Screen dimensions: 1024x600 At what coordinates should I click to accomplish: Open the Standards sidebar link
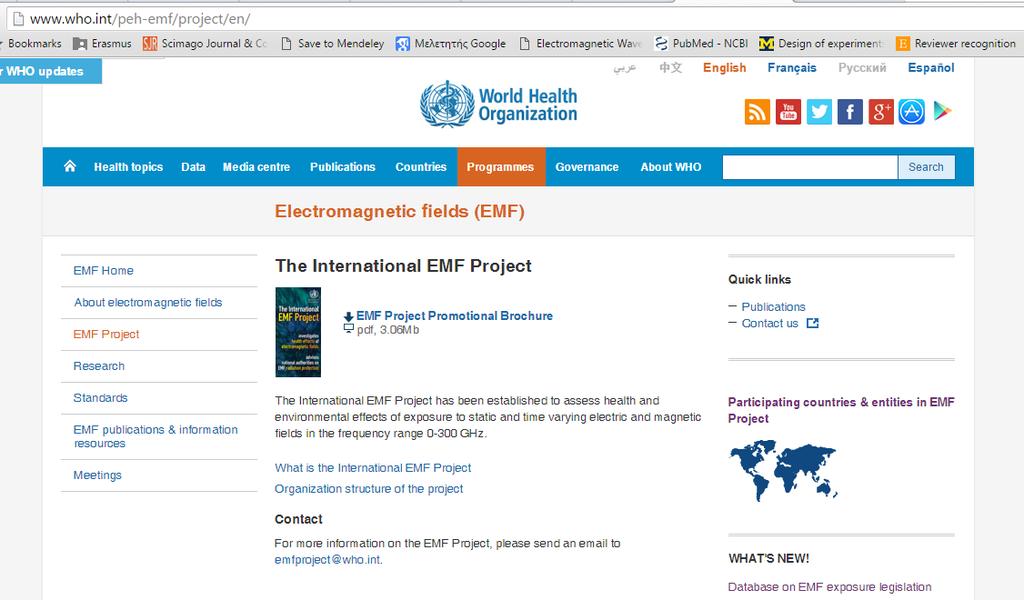100,398
